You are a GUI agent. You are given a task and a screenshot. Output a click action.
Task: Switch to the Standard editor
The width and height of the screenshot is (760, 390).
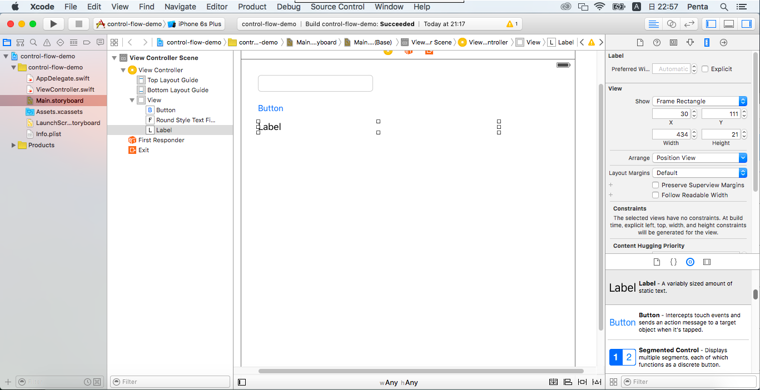click(x=654, y=24)
